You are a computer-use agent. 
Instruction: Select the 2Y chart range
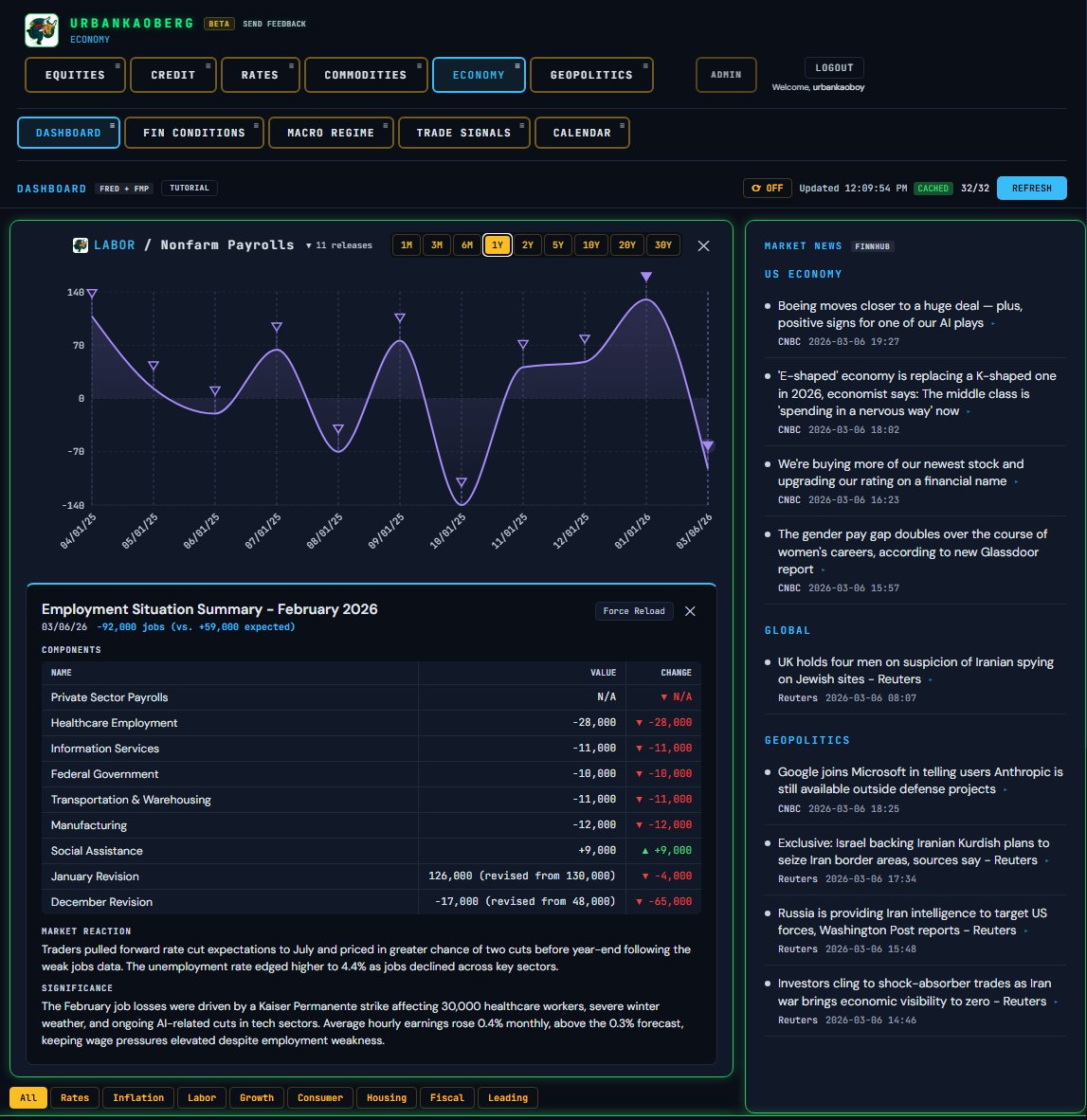click(x=528, y=245)
